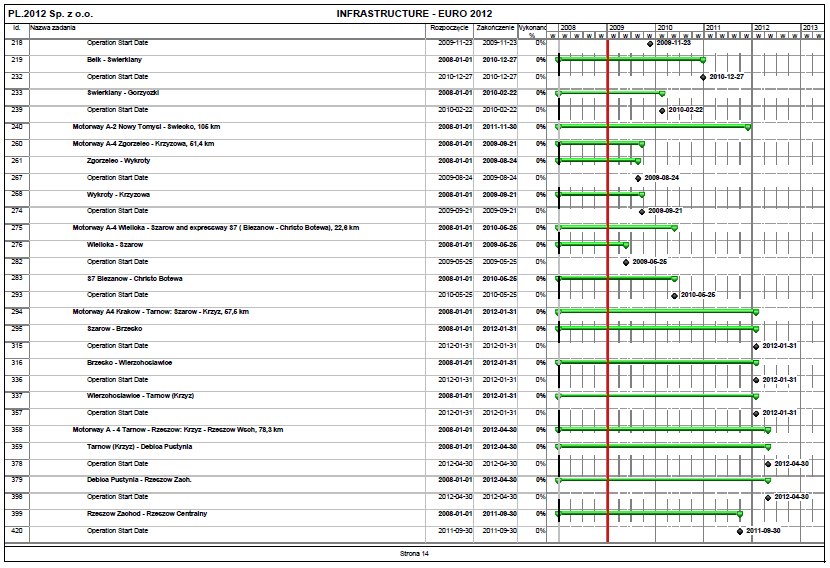
Task: Select the 2009-09-21 milestone diamond in row 274
Action: pos(642,212)
